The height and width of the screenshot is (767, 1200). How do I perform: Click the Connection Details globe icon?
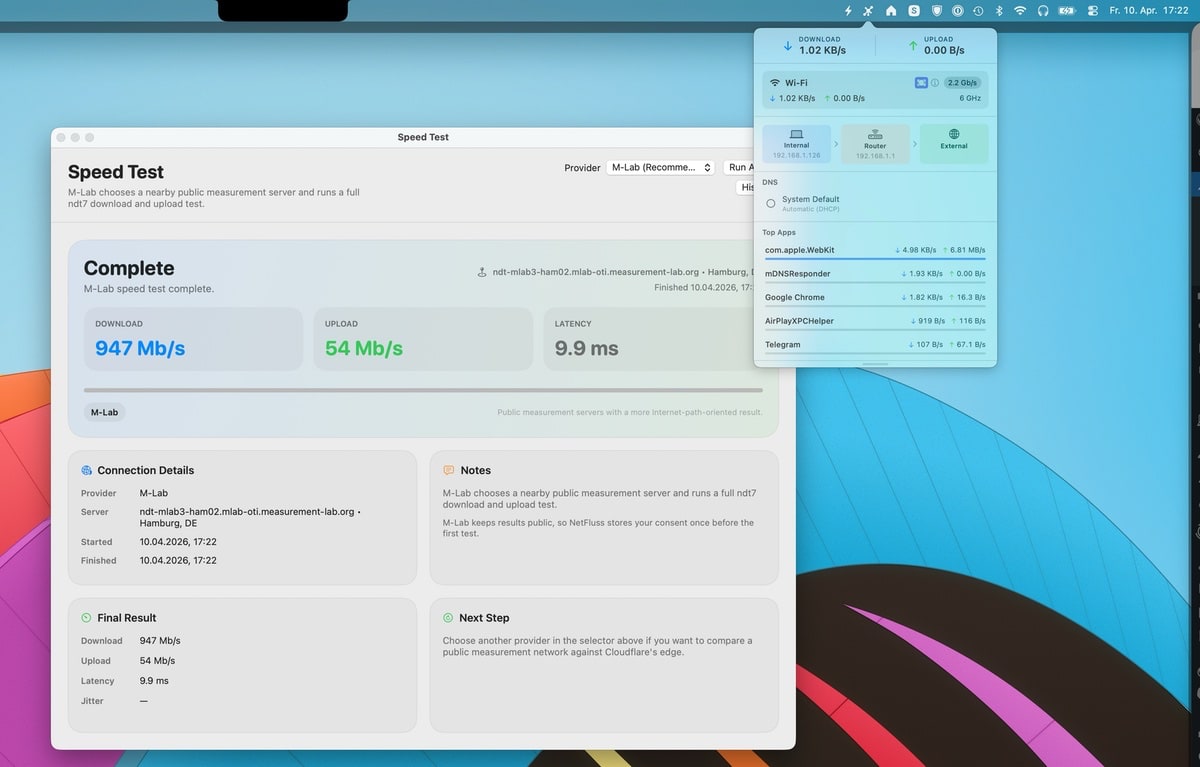(87, 470)
